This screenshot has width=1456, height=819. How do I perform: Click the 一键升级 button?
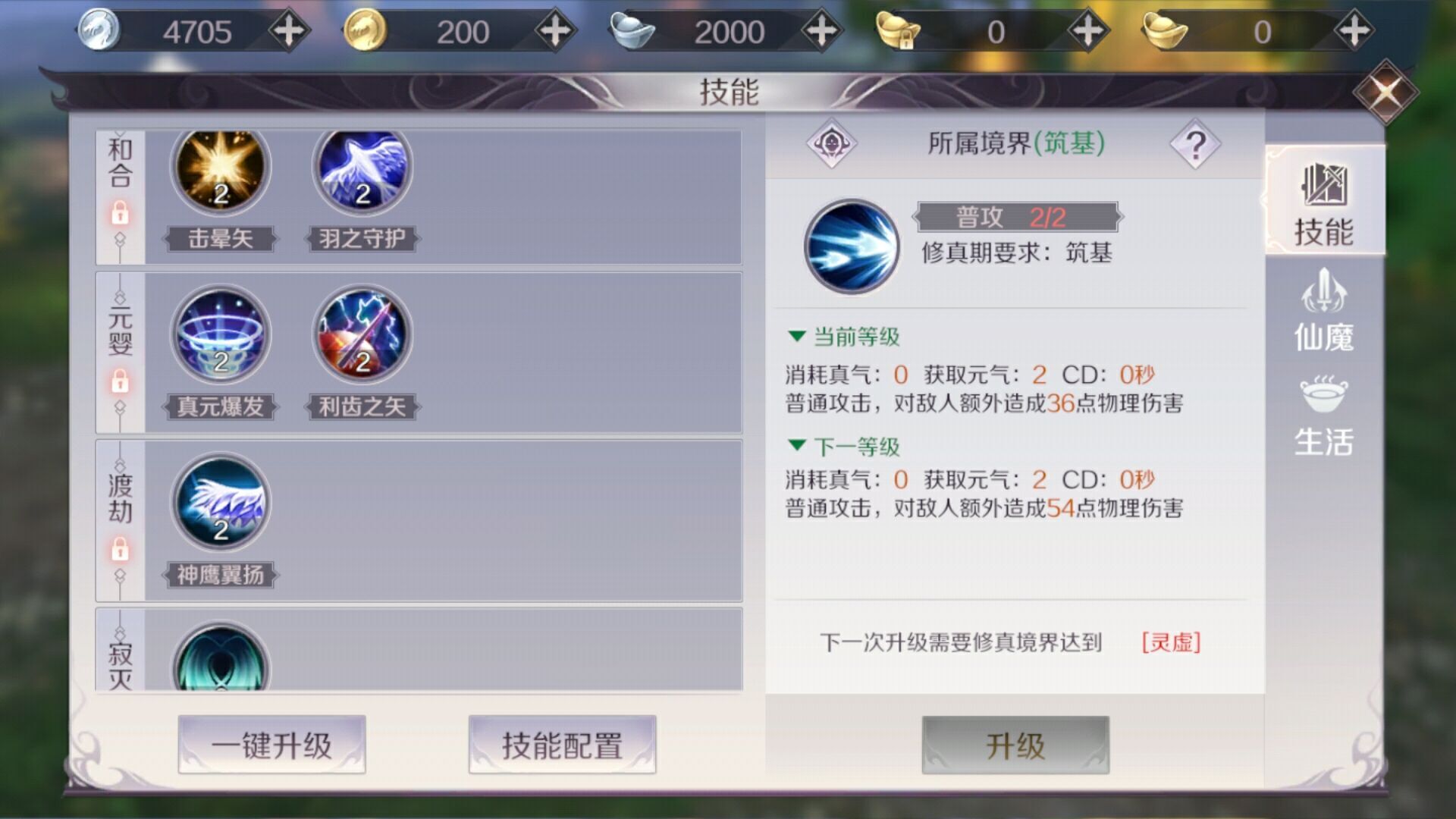[271, 745]
